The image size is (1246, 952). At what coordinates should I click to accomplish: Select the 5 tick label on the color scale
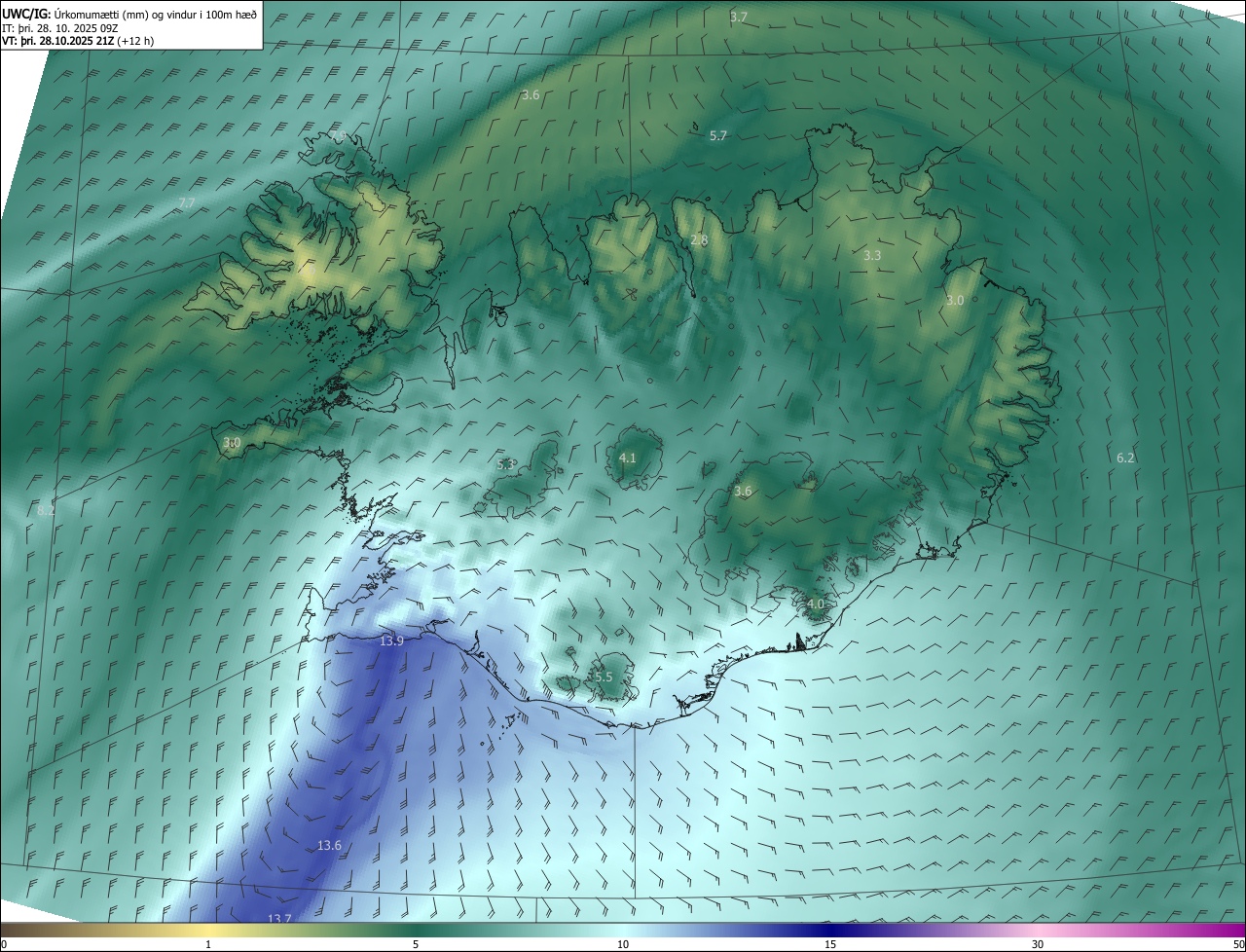(x=416, y=944)
